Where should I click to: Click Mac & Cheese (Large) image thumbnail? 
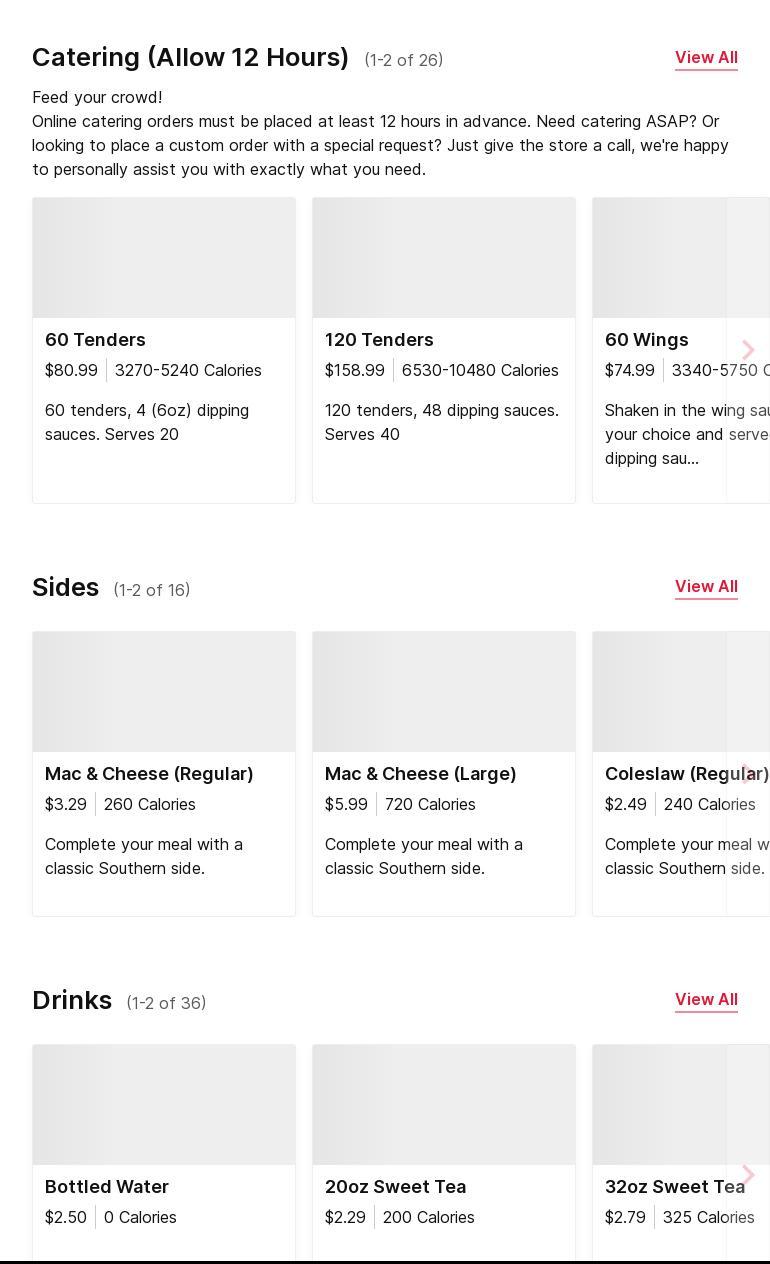pyautogui.click(x=444, y=692)
